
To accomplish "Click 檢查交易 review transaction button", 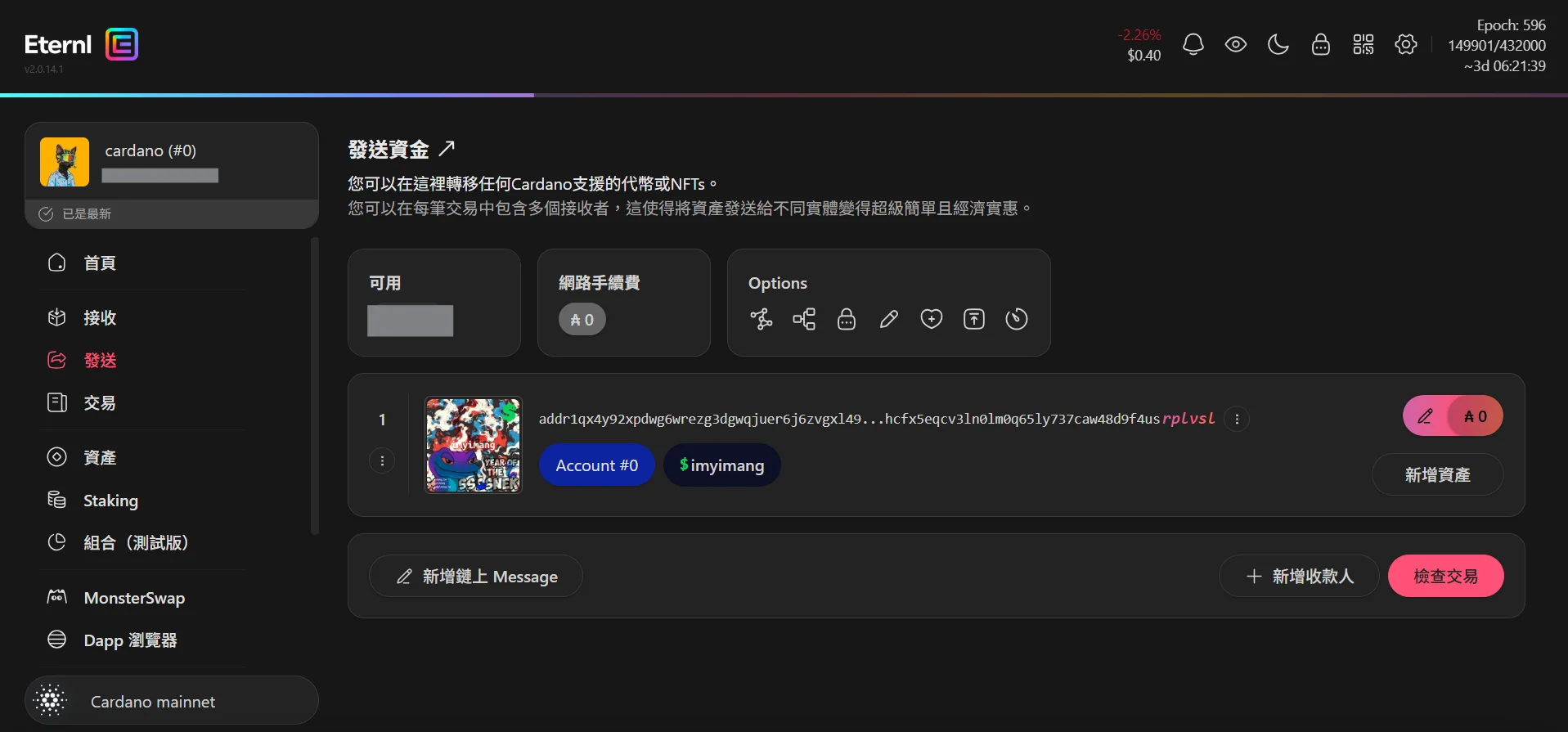I will [x=1445, y=577].
